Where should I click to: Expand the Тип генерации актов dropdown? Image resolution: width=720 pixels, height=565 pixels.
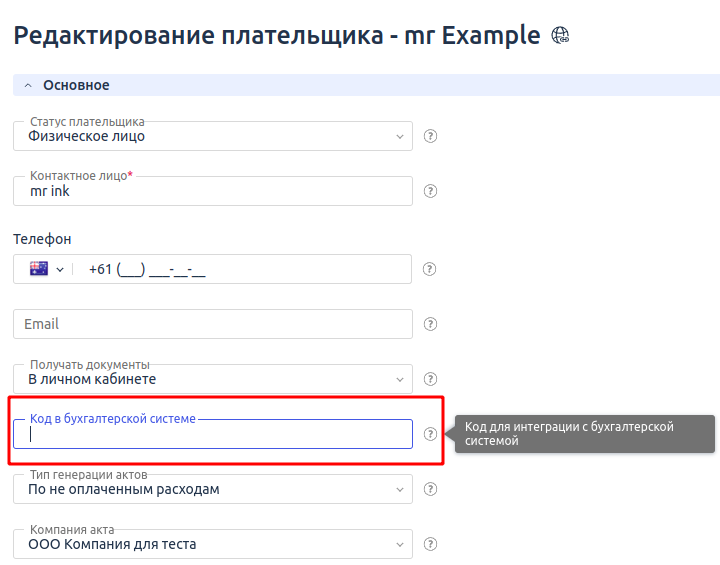pyautogui.click(x=212, y=489)
